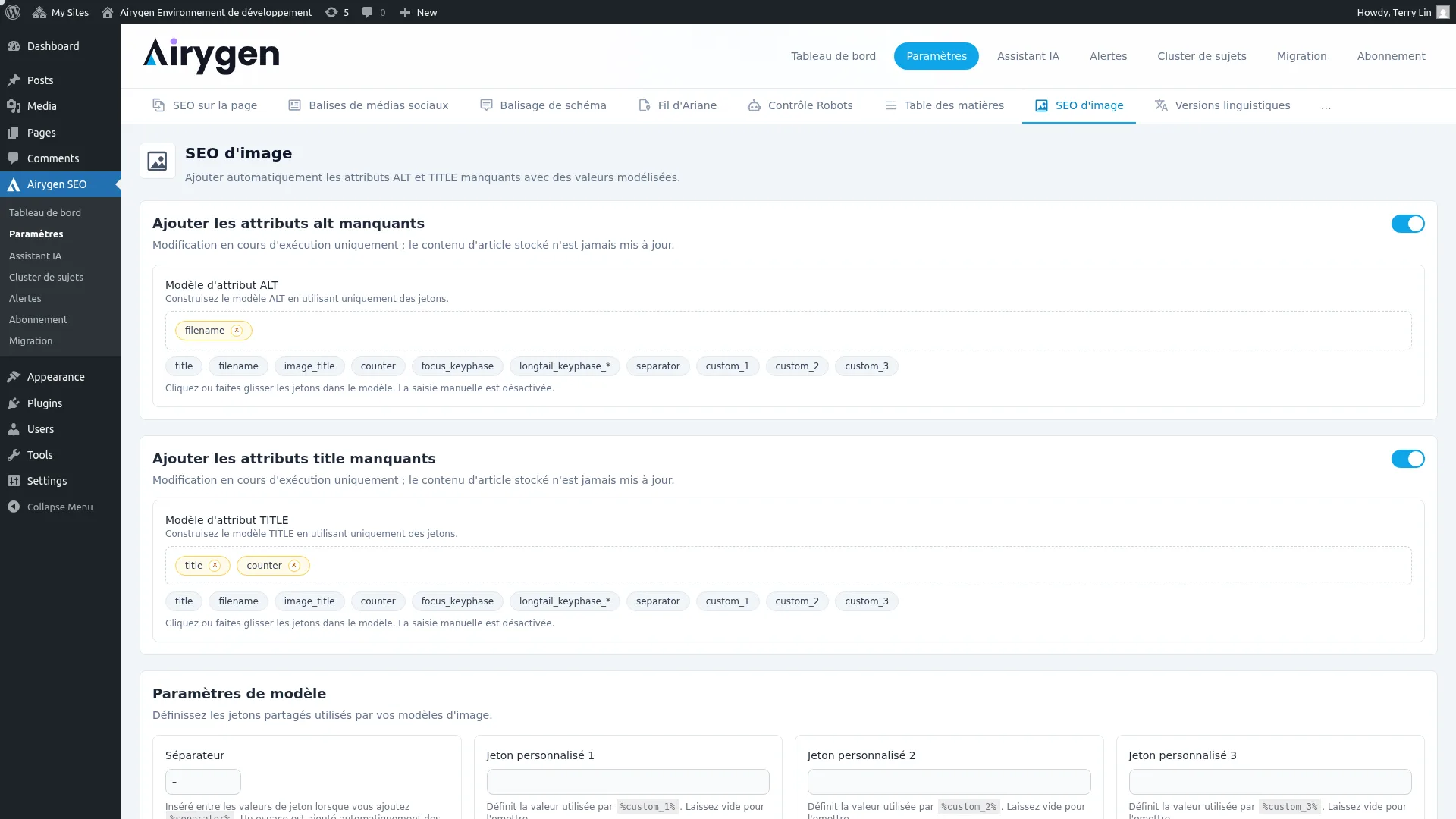This screenshot has height=819, width=1456.
Task: Open the Paramètres top navigation tab
Action: pyautogui.click(x=936, y=56)
